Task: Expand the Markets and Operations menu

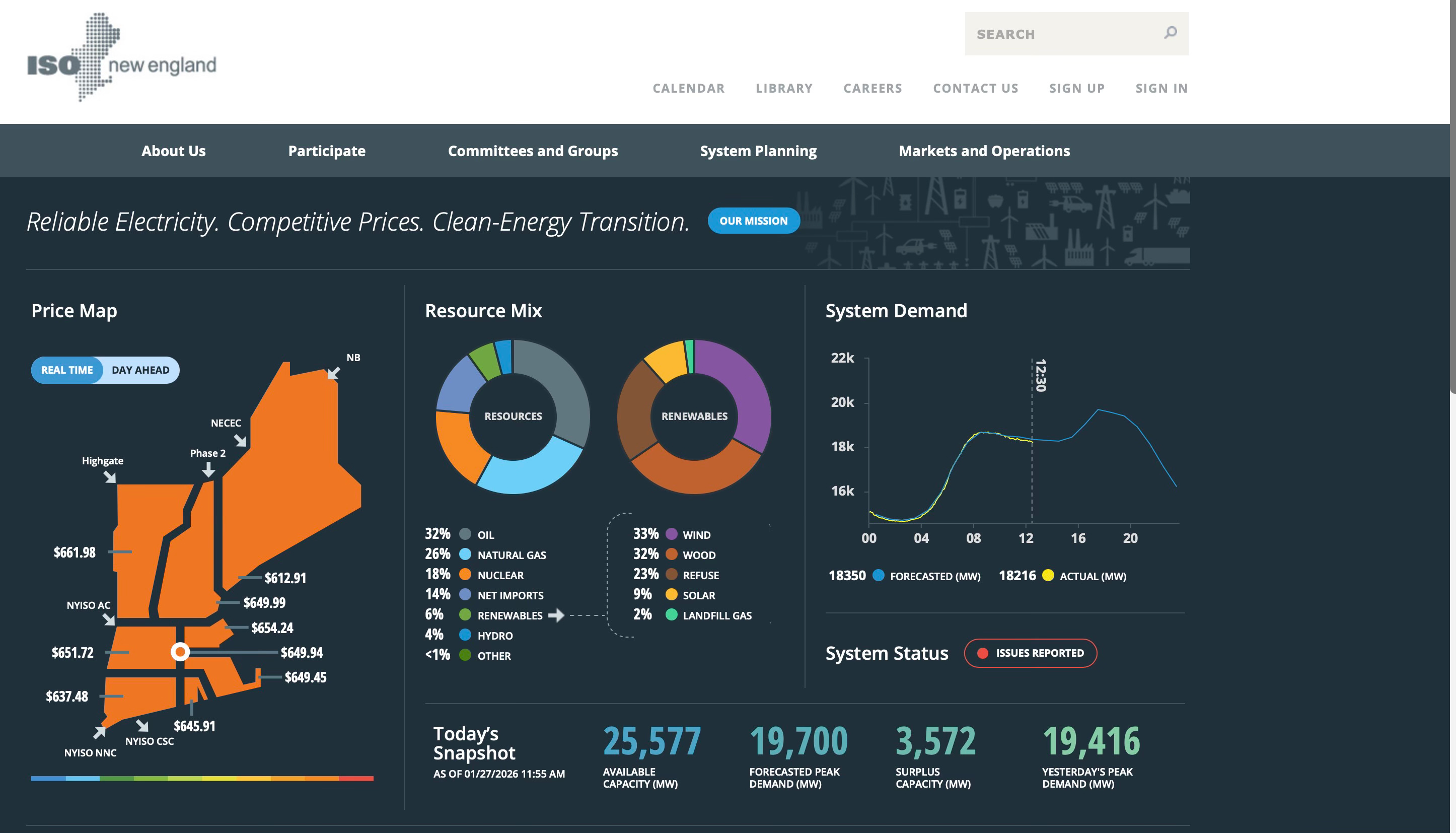Action: [984, 151]
